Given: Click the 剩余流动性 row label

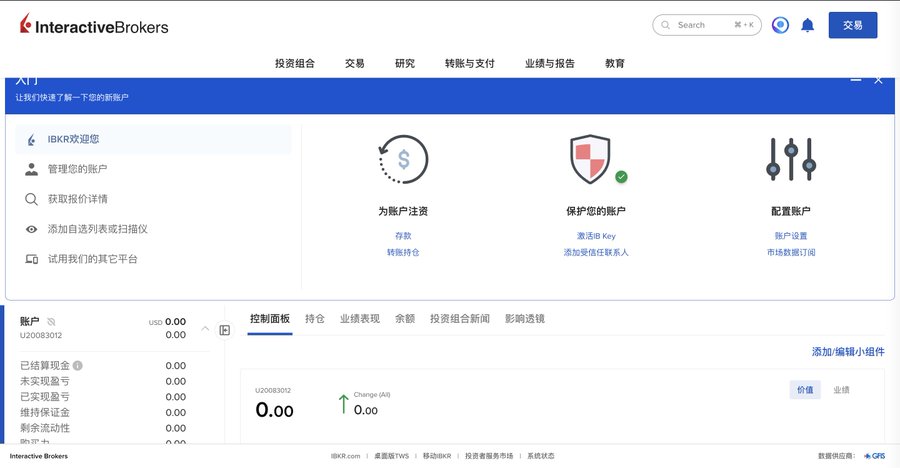Looking at the screenshot, I should 45,428.
